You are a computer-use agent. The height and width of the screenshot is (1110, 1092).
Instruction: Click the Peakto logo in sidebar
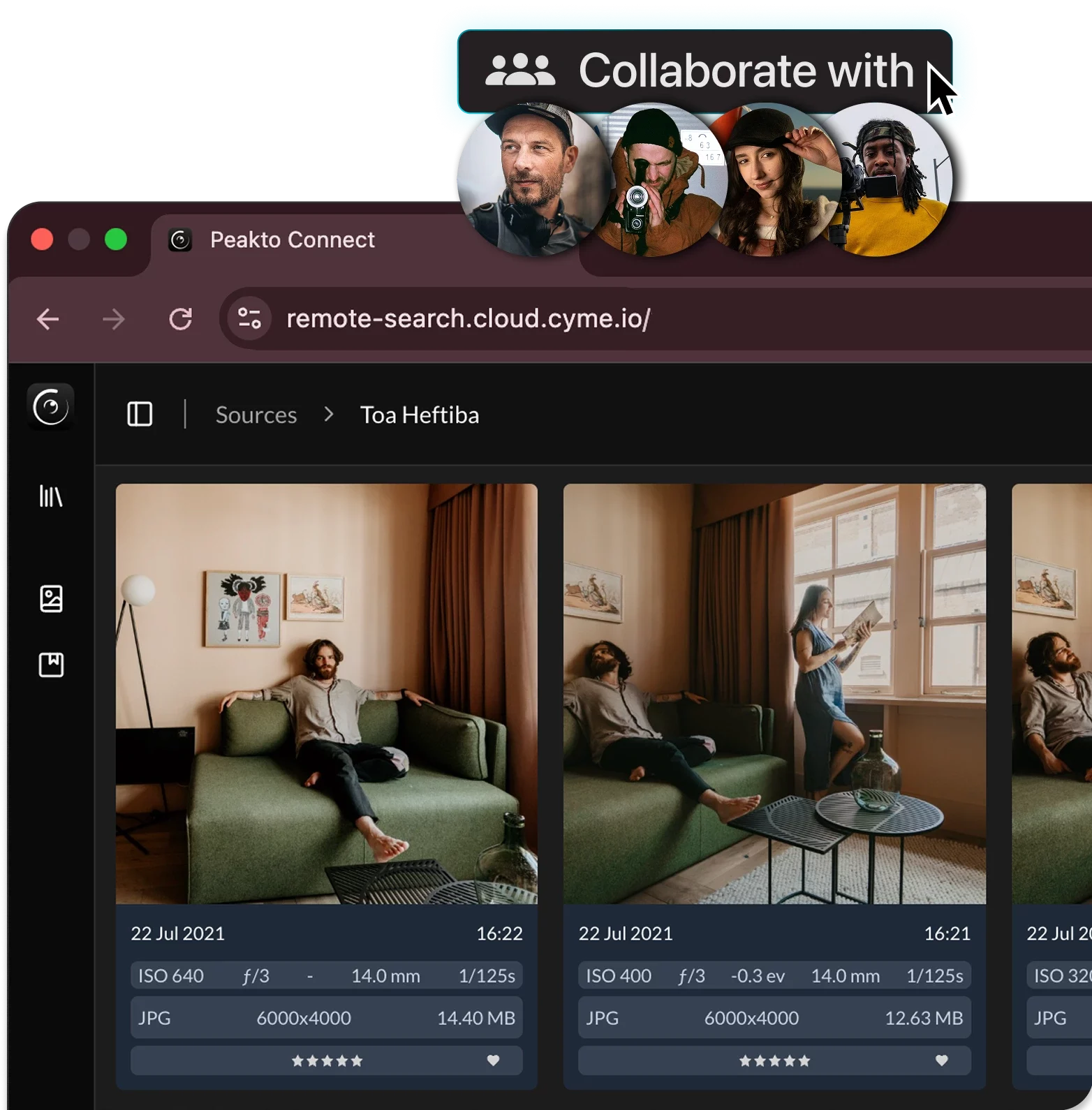pyautogui.click(x=50, y=406)
